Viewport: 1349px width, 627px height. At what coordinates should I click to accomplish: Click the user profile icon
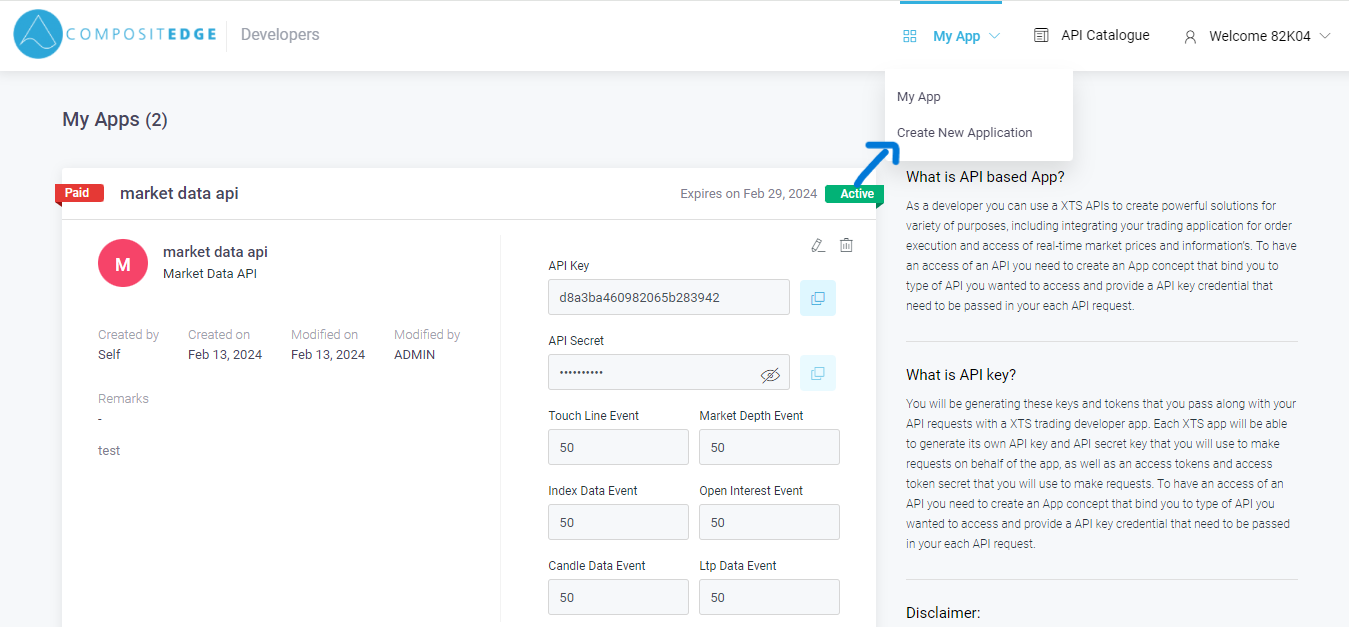tap(1190, 36)
